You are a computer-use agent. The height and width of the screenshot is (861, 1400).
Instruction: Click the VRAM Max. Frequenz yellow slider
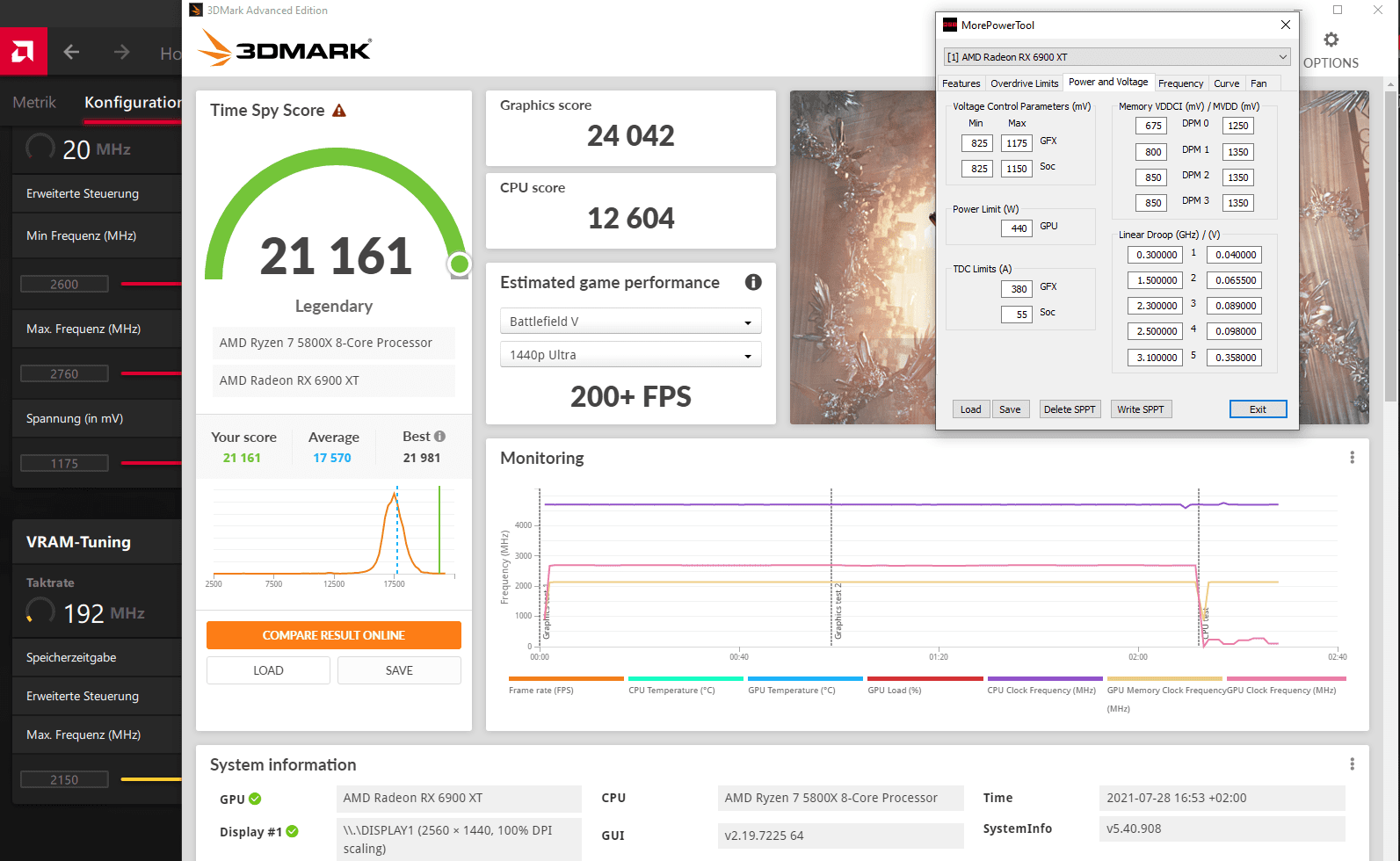coord(151,779)
